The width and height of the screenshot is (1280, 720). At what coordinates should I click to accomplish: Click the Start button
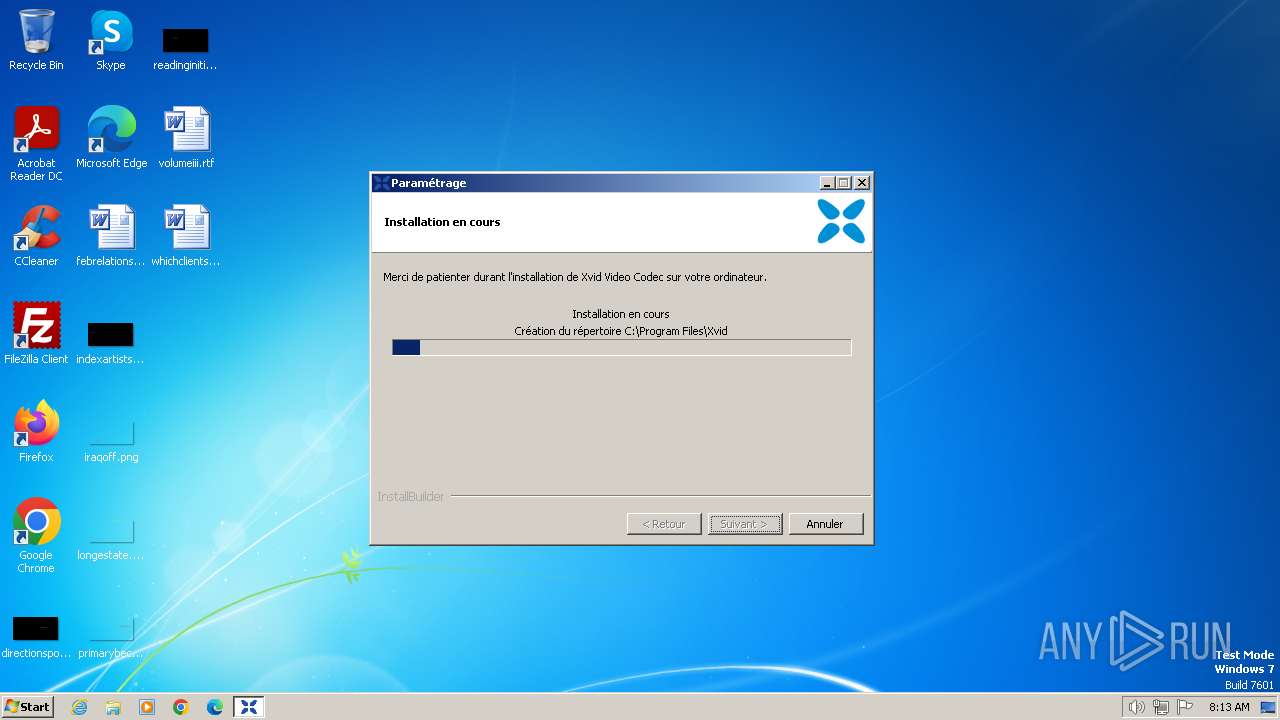click(x=27, y=707)
